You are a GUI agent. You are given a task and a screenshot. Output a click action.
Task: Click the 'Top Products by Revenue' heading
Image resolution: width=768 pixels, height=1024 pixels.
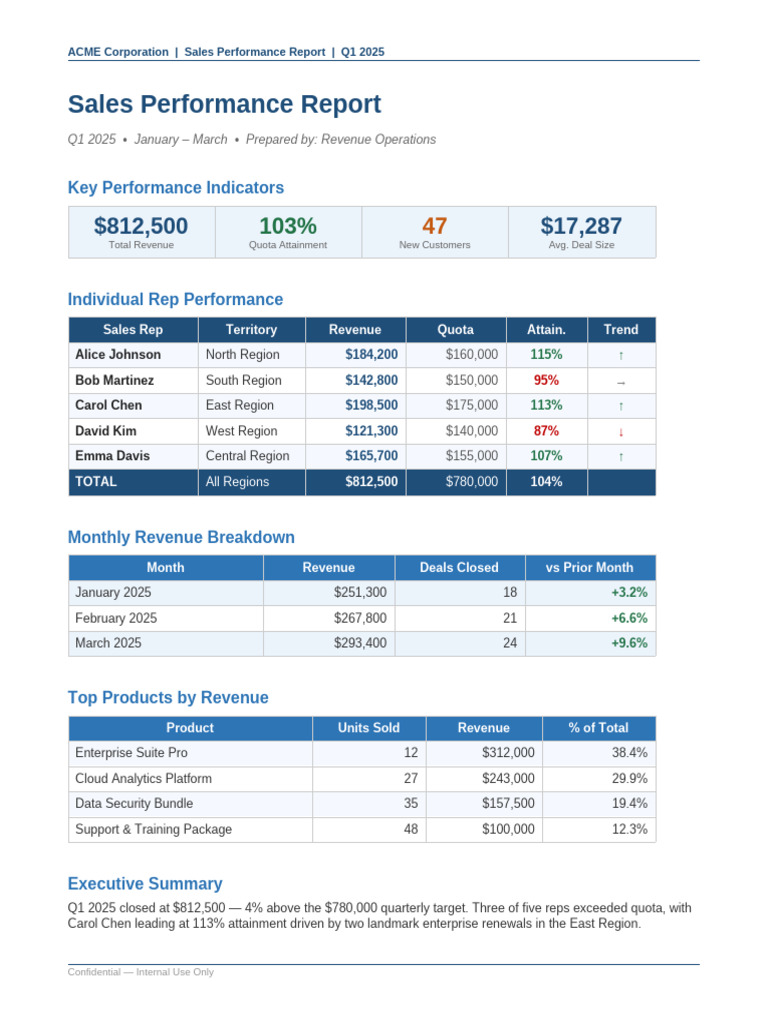pyautogui.click(x=168, y=697)
